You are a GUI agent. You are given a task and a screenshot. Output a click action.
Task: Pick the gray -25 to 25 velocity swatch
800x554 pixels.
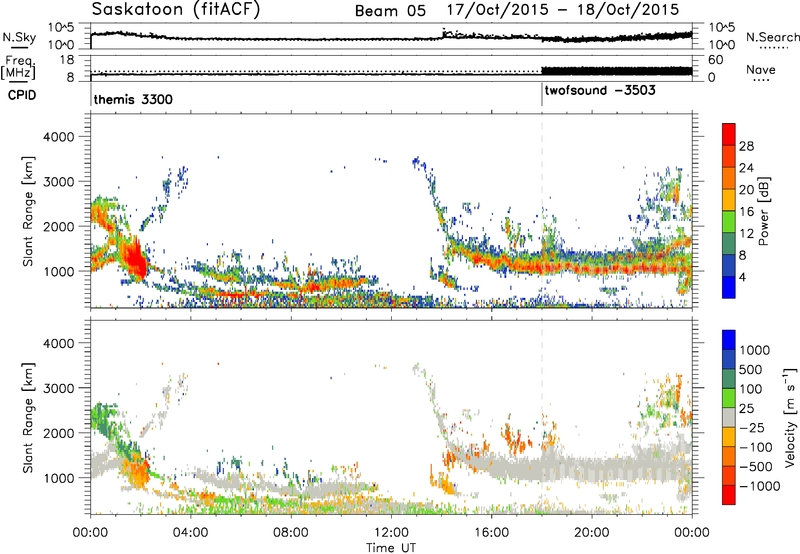[729, 417]
